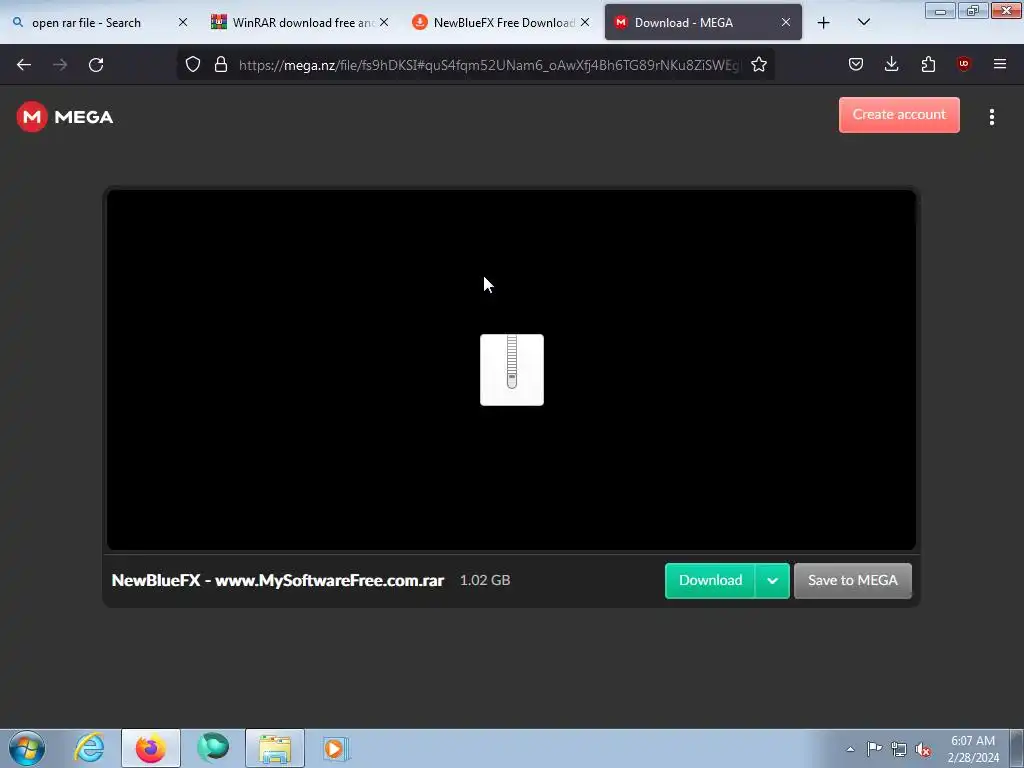This screenshot has height=768, width=1024.
Task: Click the green Download button
Action: click(x=710, y=581)
